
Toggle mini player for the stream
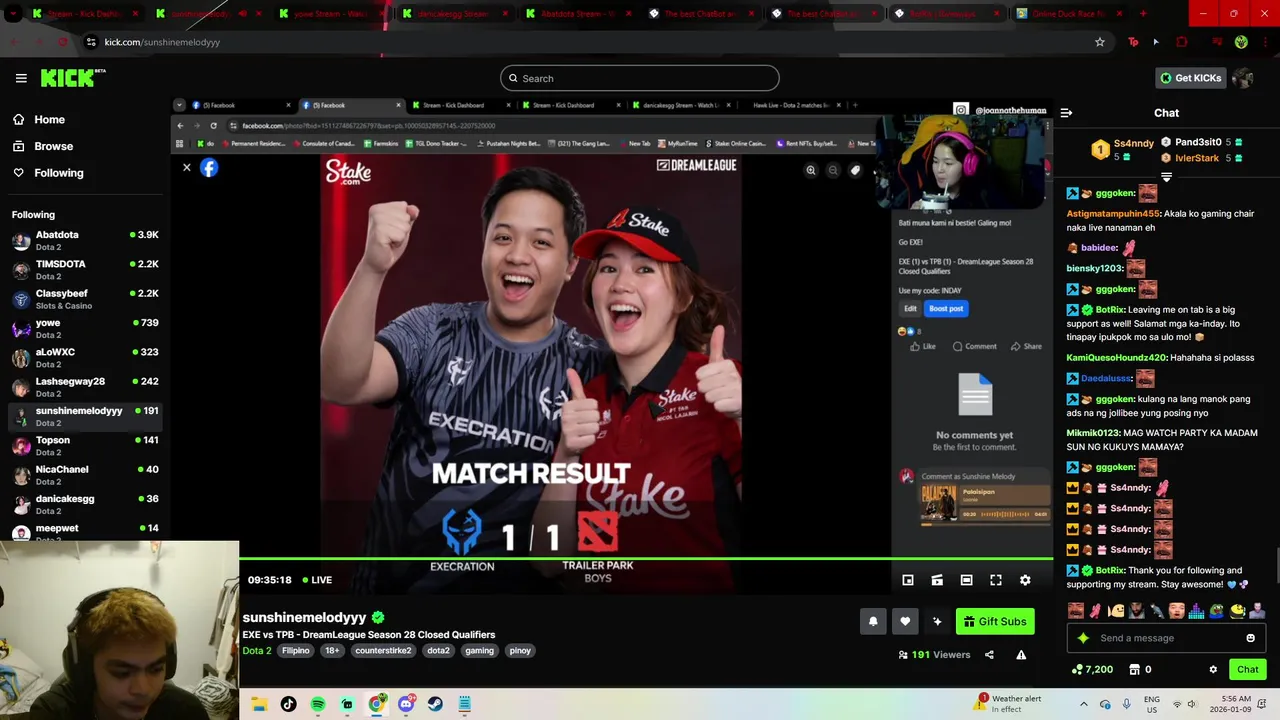[x=908, y=580]
